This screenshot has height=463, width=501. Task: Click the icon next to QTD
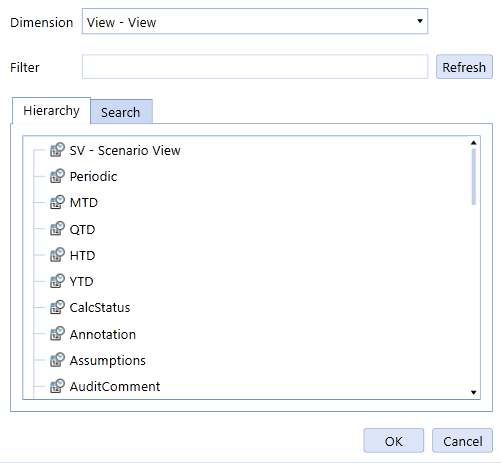(x=57, y=228)
